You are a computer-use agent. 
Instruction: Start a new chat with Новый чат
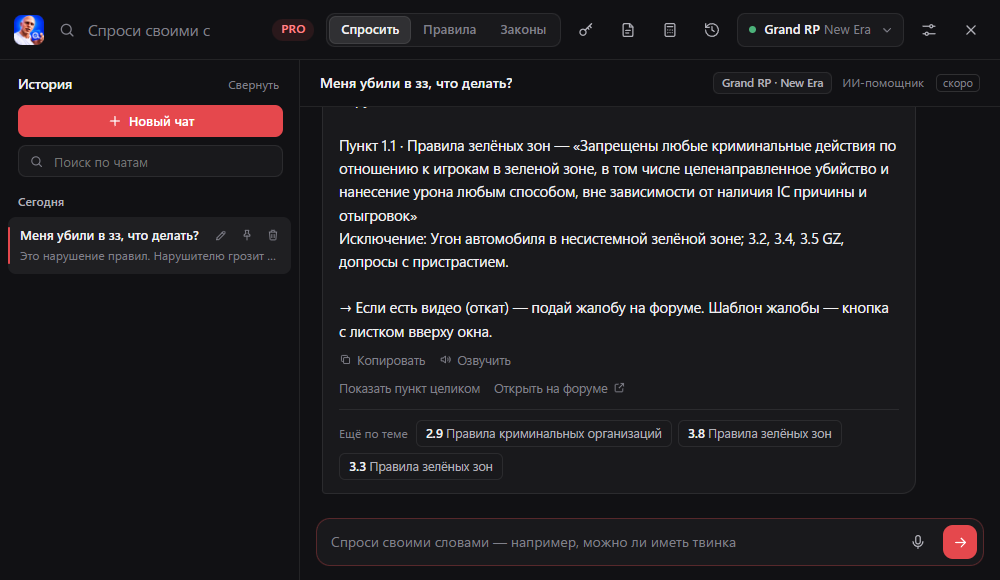pyautogui.click(x=151, y=121)
